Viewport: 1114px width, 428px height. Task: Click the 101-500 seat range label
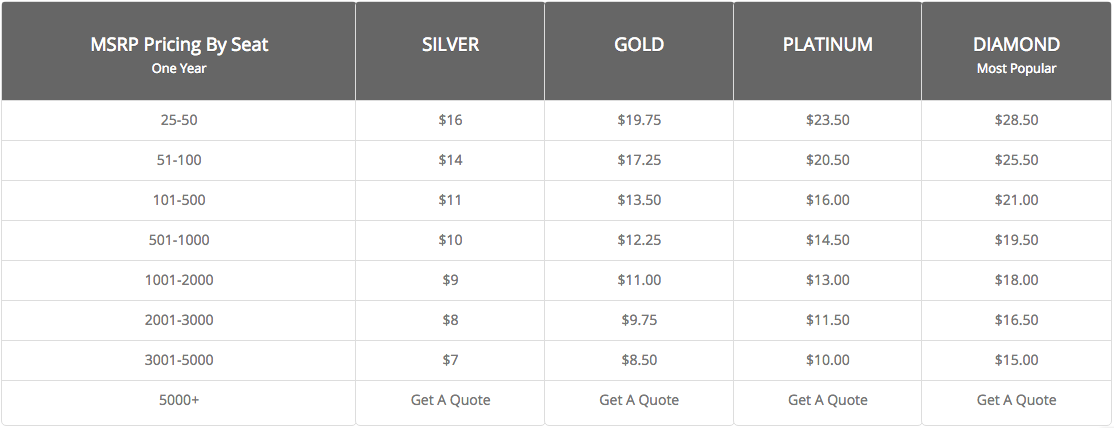(x=179, y=200)
